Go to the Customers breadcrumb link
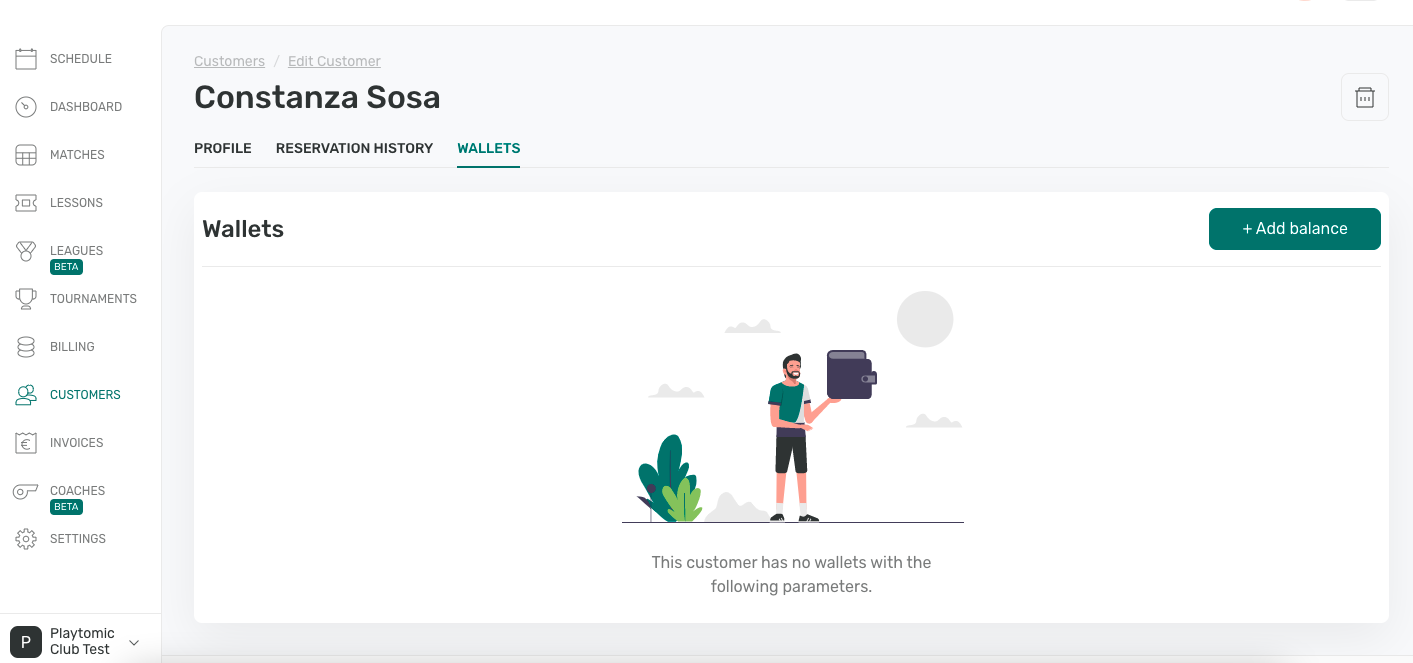 229,61
